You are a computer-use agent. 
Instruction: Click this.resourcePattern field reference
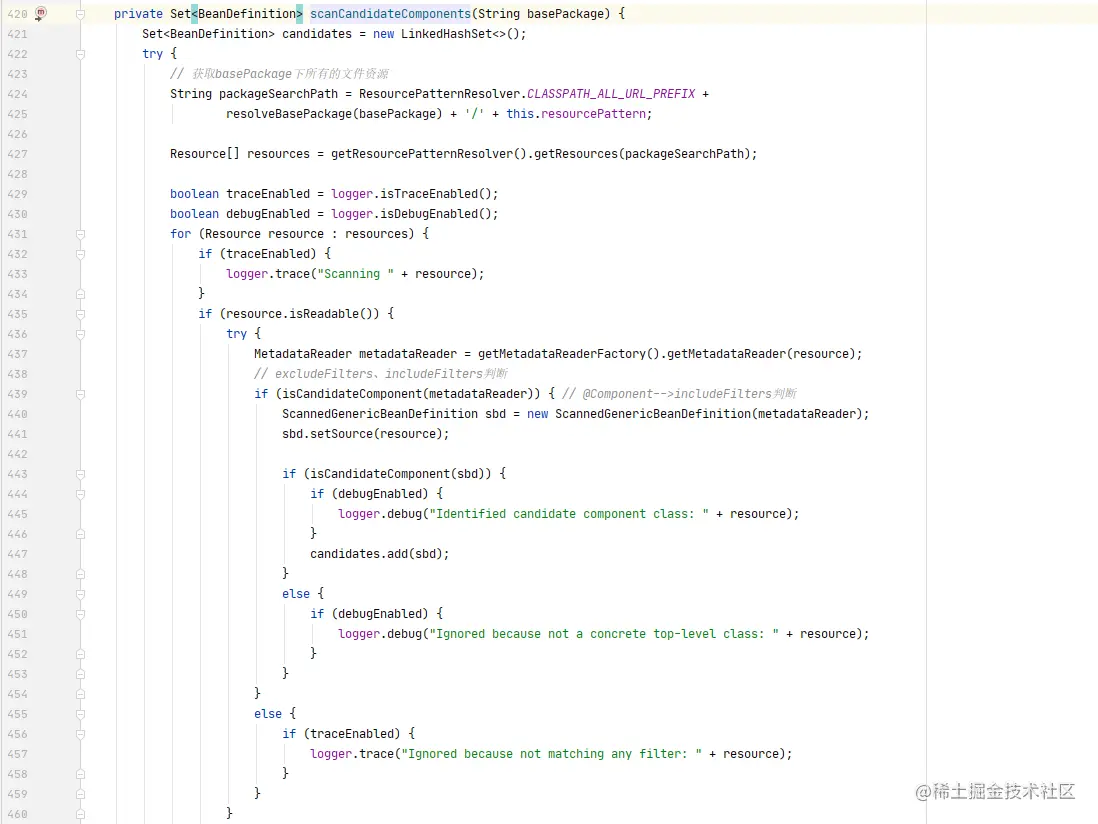point(576,113)
